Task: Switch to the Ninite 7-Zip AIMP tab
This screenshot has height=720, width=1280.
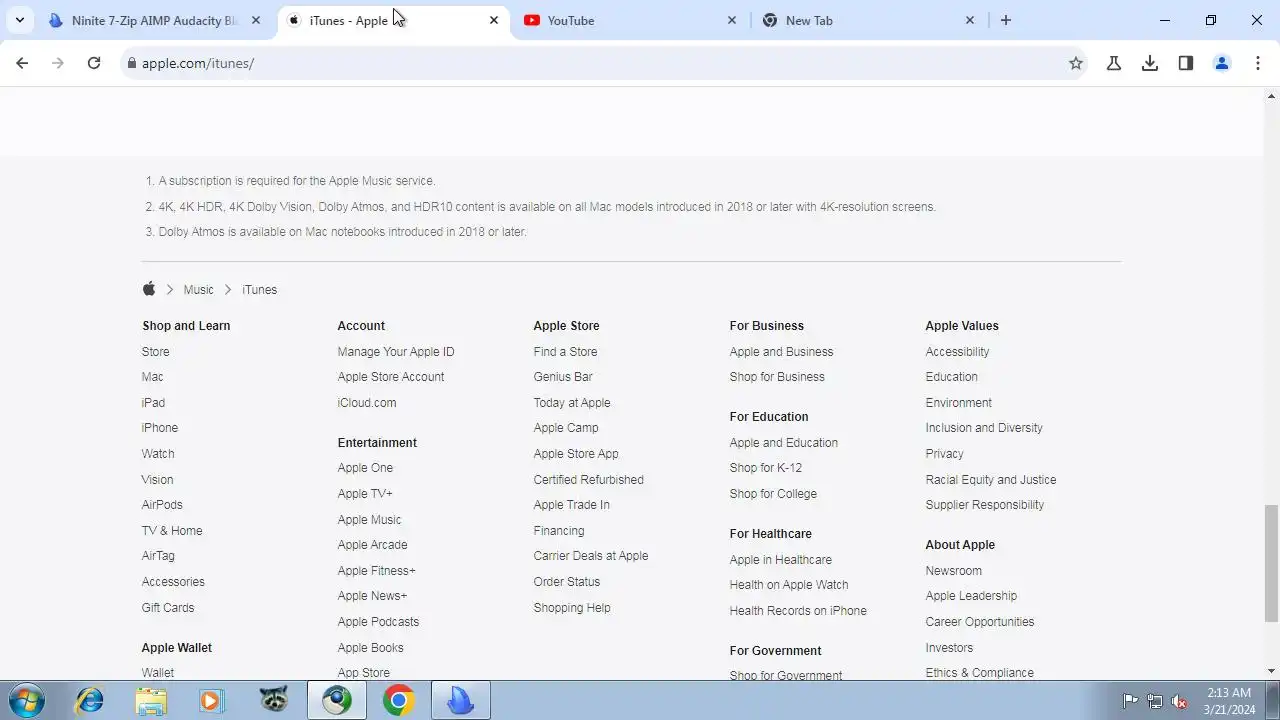Action: point(155,20)
